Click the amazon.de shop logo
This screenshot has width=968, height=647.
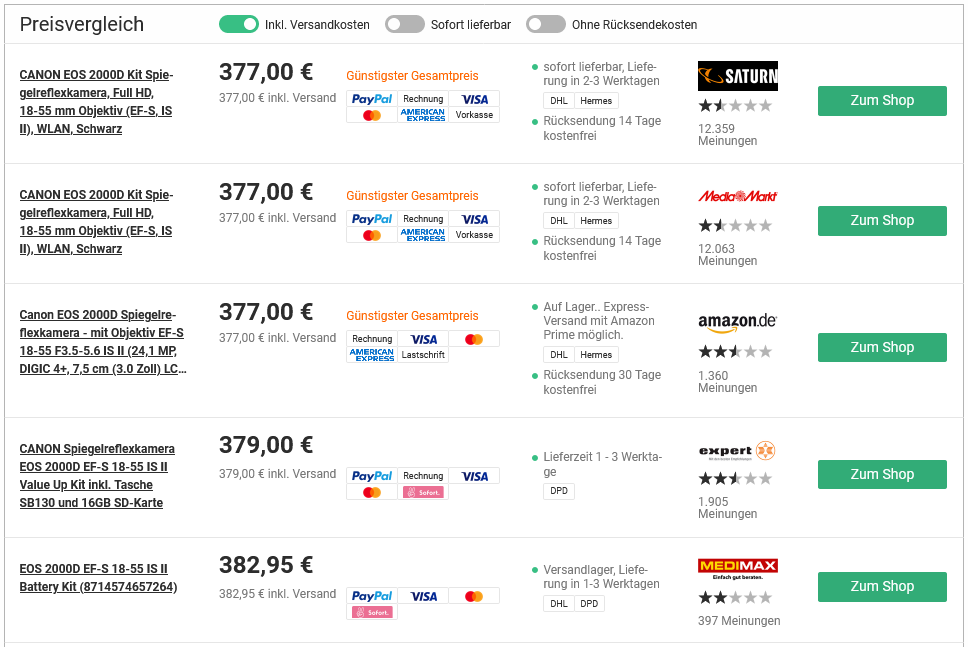click(737, 322)
